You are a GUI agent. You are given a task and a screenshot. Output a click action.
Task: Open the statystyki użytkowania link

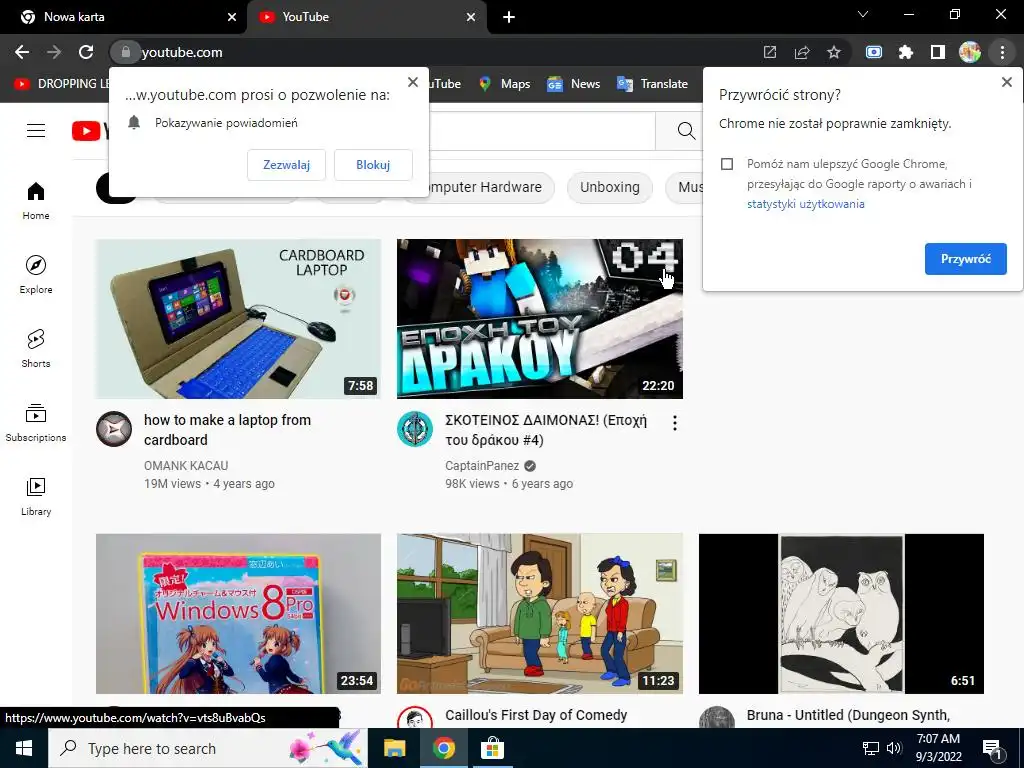tap(805, 204)
